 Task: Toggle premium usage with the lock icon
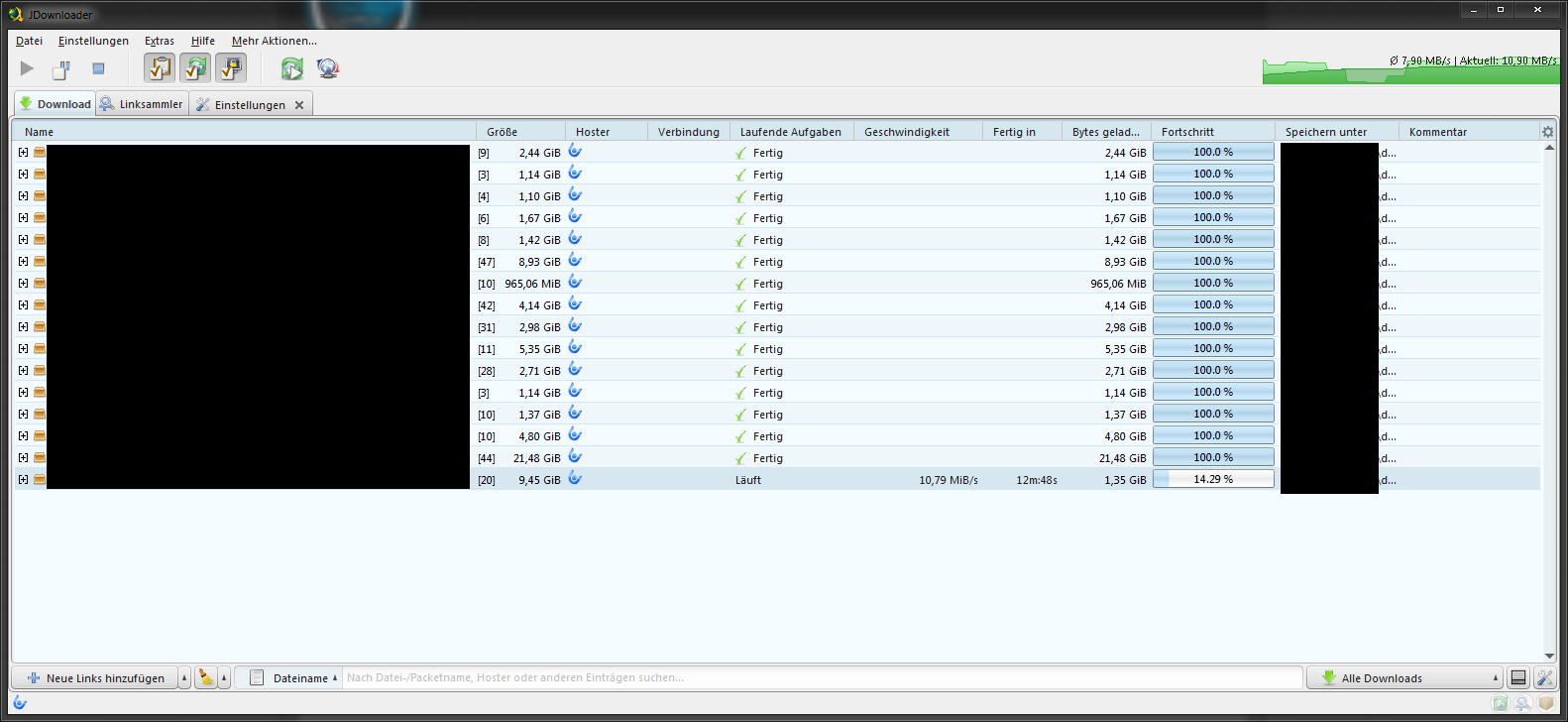231,68
